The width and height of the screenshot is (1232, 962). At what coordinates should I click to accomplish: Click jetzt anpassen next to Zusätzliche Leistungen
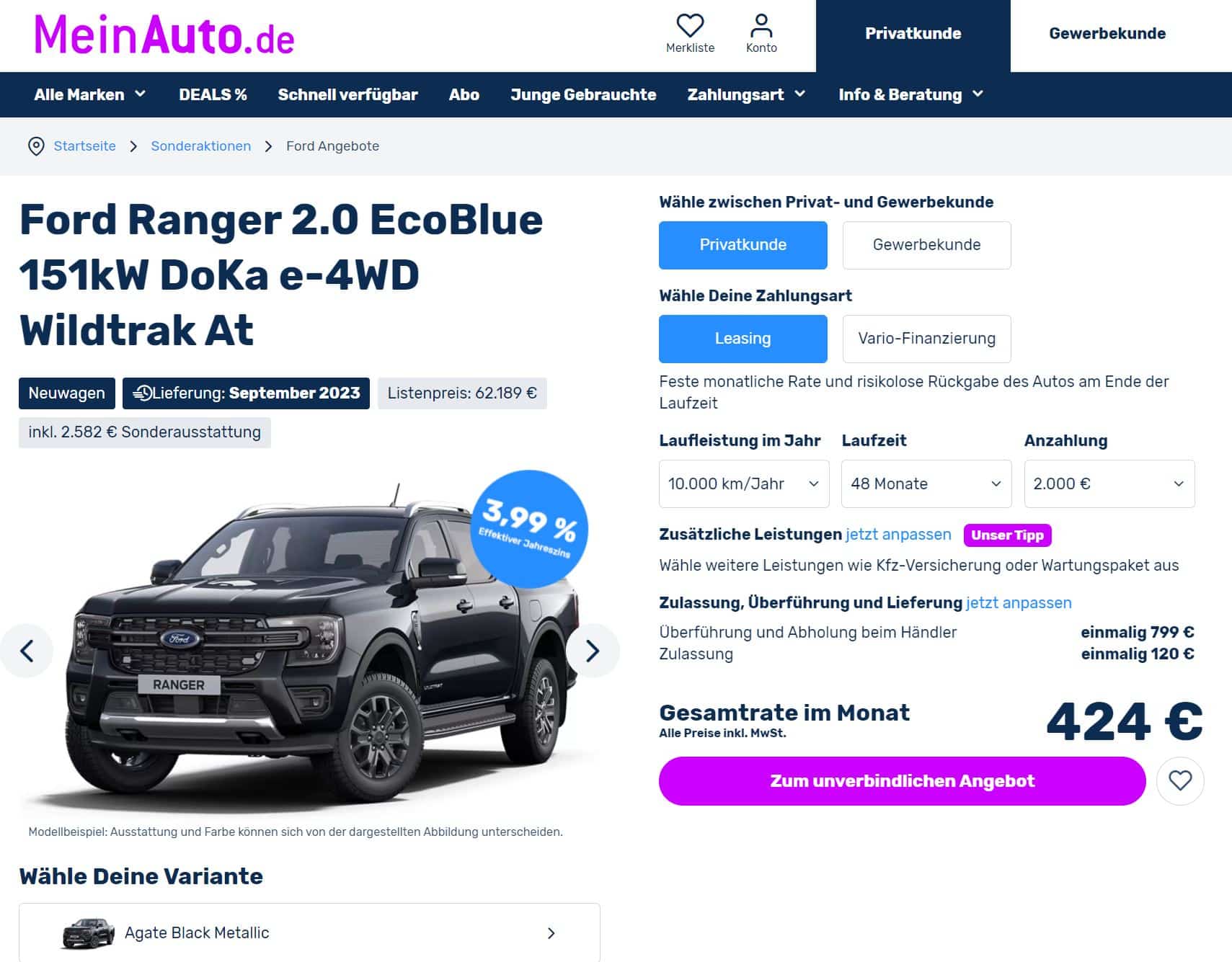tap(898, 535)
